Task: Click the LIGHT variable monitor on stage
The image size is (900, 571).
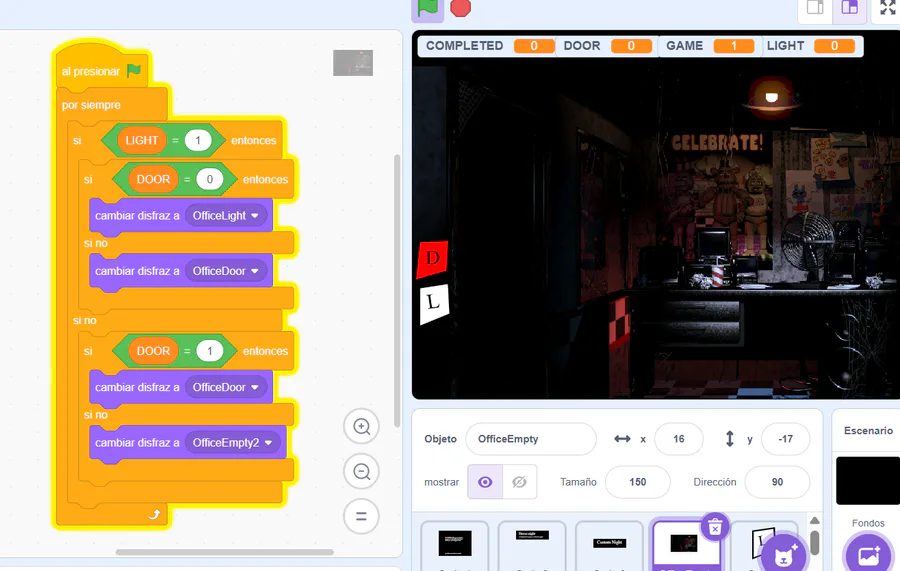Action: tap(810, 46)
